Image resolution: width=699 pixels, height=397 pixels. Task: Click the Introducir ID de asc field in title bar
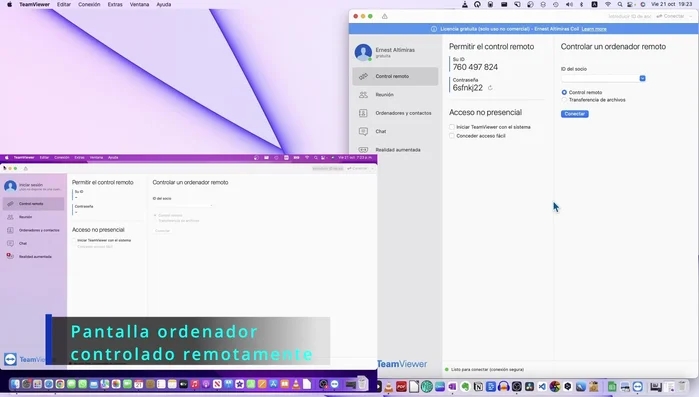pyautogui.click(x=629, y=16)
